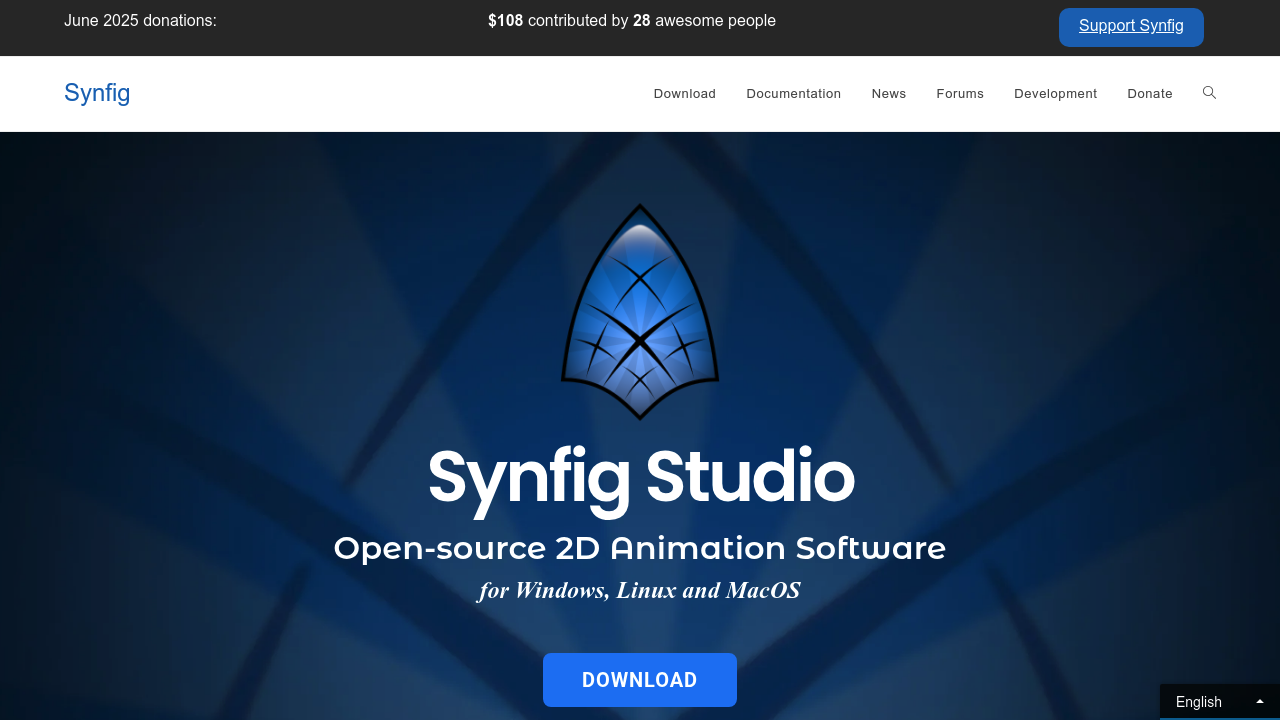
Task: Navigate to Documentation
Action: pos(793,93)
